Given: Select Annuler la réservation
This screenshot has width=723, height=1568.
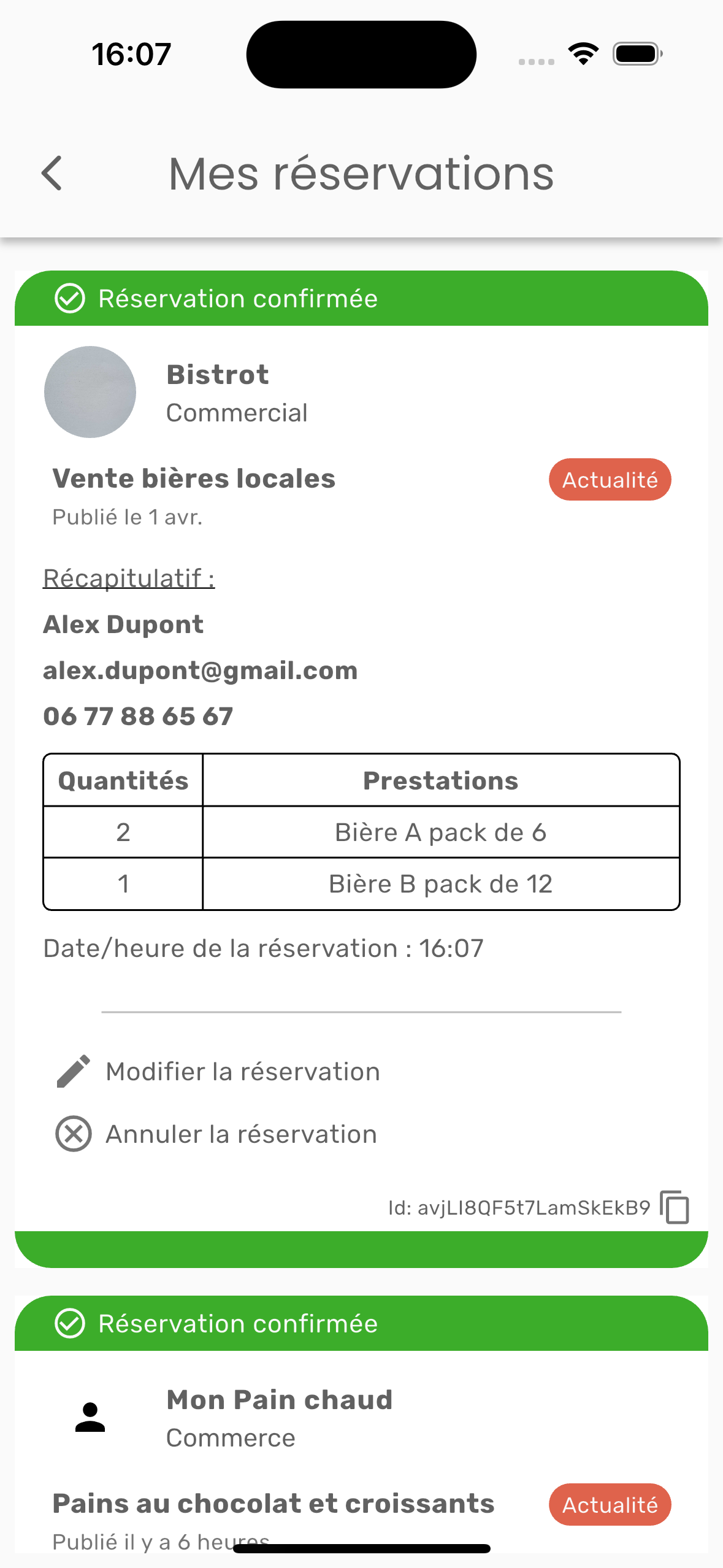Looking at the screenshot, I should (x=241, y=1134).
